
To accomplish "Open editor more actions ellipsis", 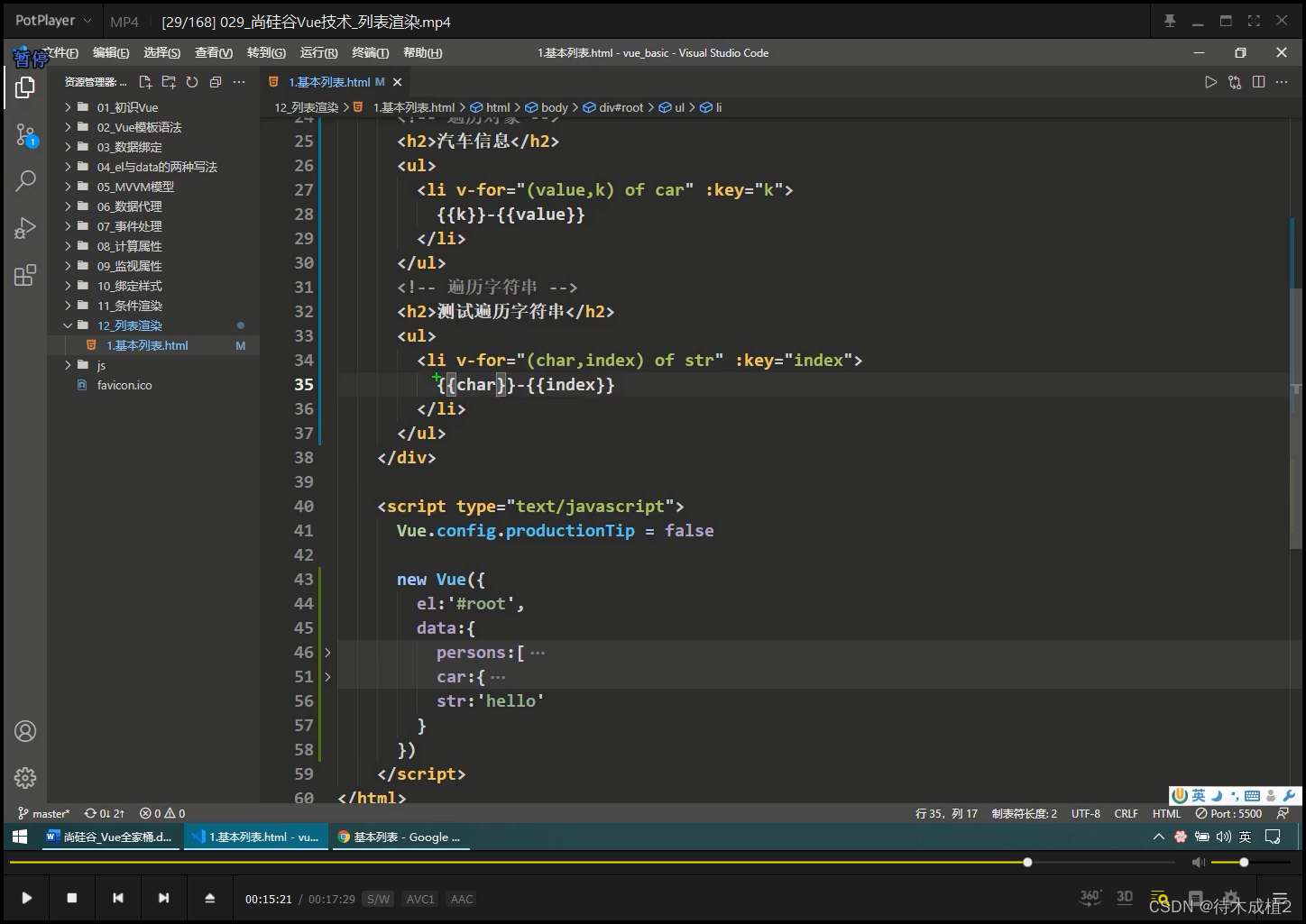I will click(1282, 82).
